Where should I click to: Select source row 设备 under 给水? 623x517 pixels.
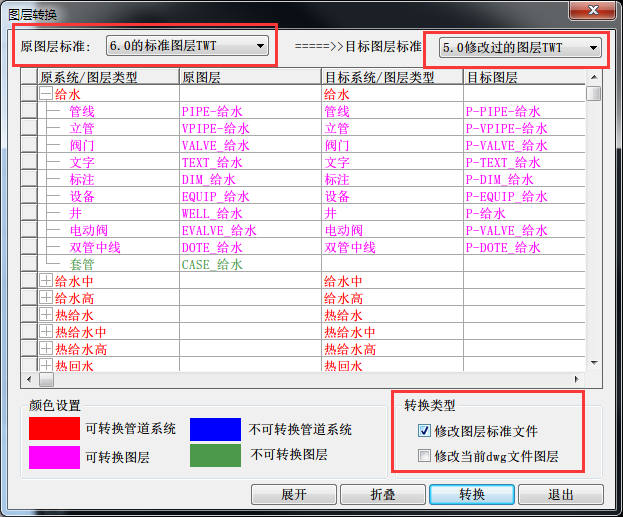click(x=82, y=196)
